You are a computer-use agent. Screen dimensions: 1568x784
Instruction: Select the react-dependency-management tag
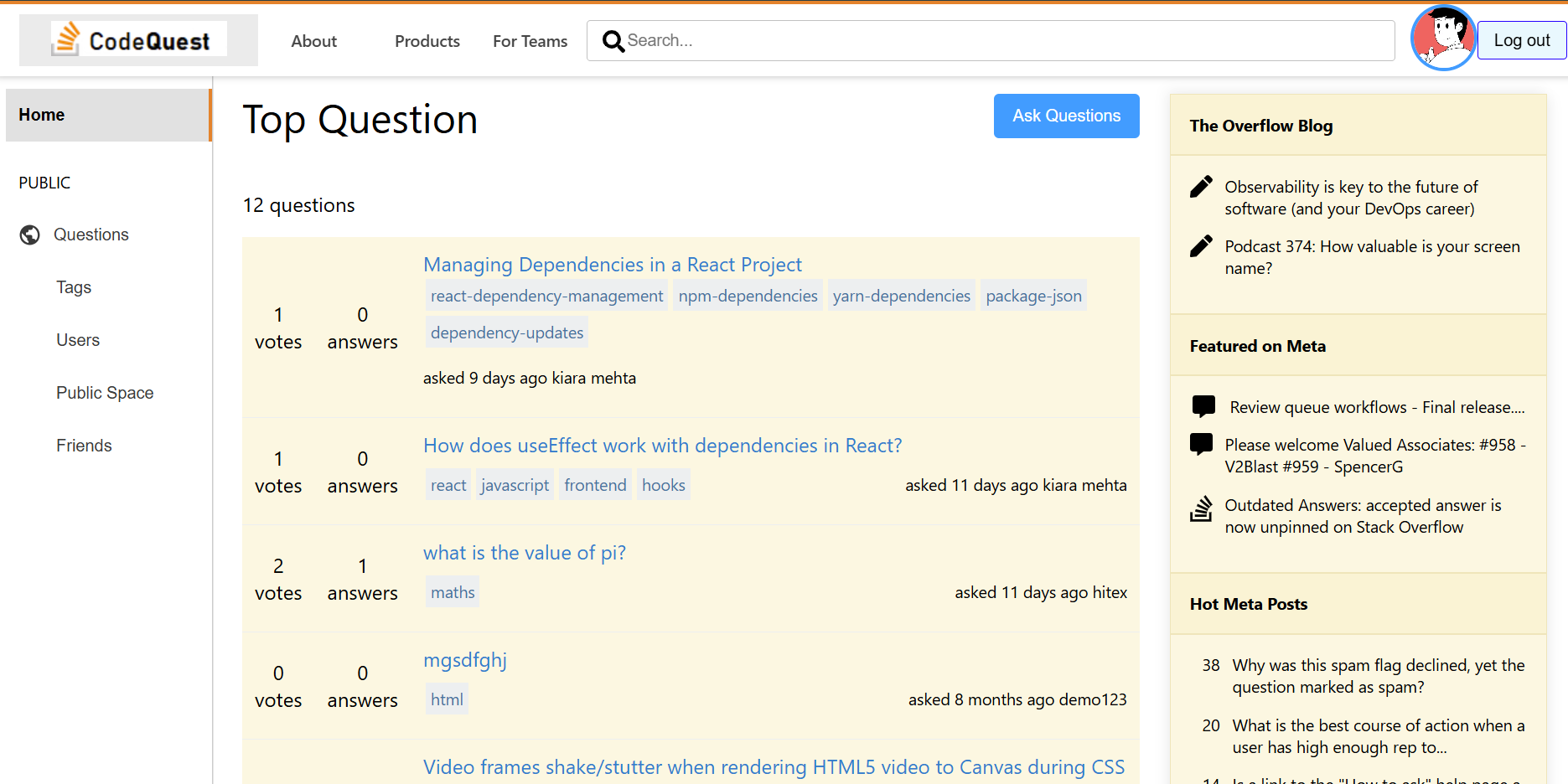coord(546,296)
